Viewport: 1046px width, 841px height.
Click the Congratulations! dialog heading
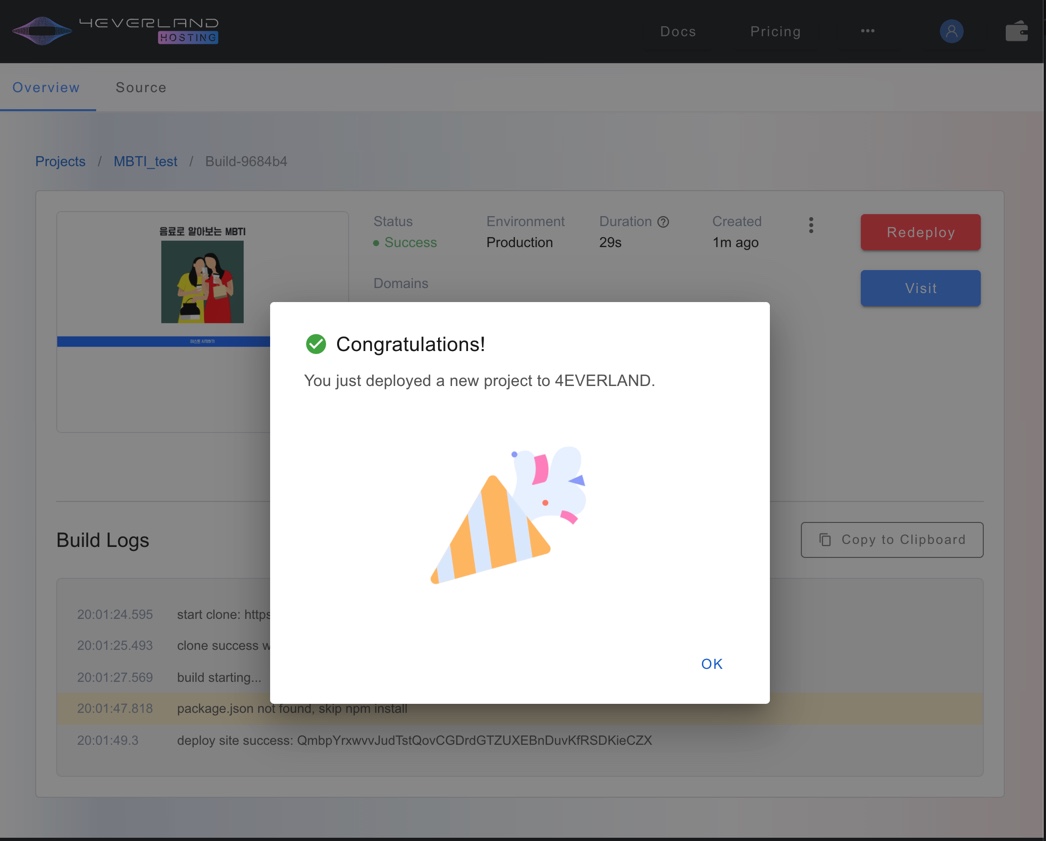click(x=410, y=344)
